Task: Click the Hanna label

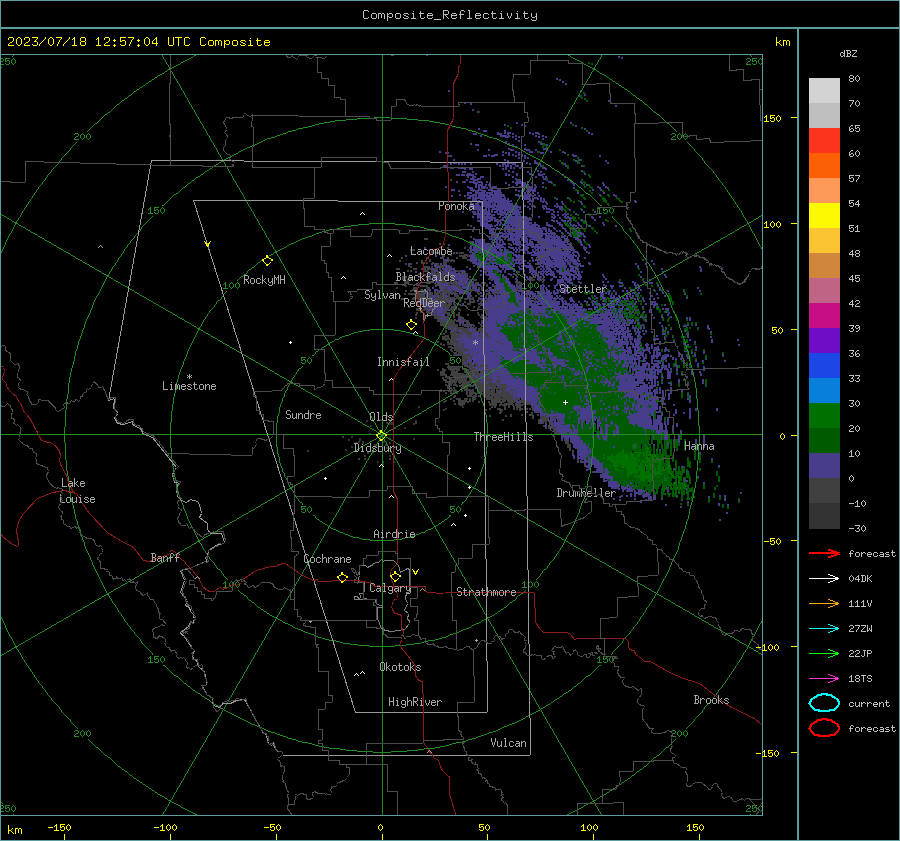Action: pos(699,446)
